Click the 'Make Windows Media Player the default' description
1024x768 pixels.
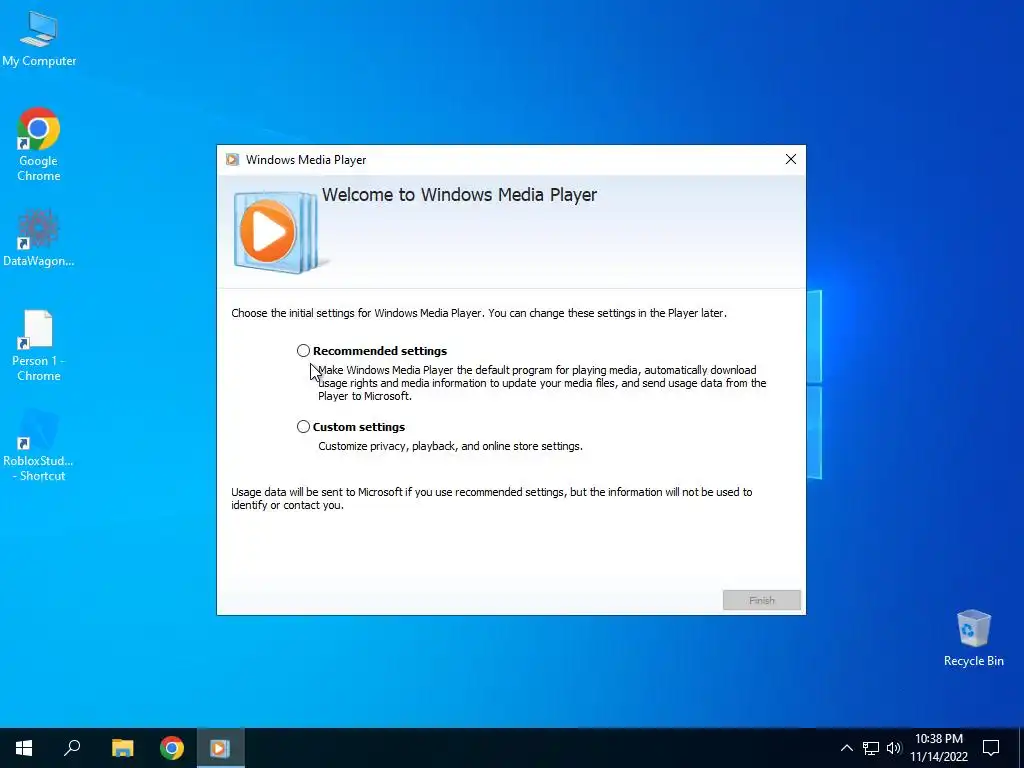pyautogui.click(x=542, y=383)
